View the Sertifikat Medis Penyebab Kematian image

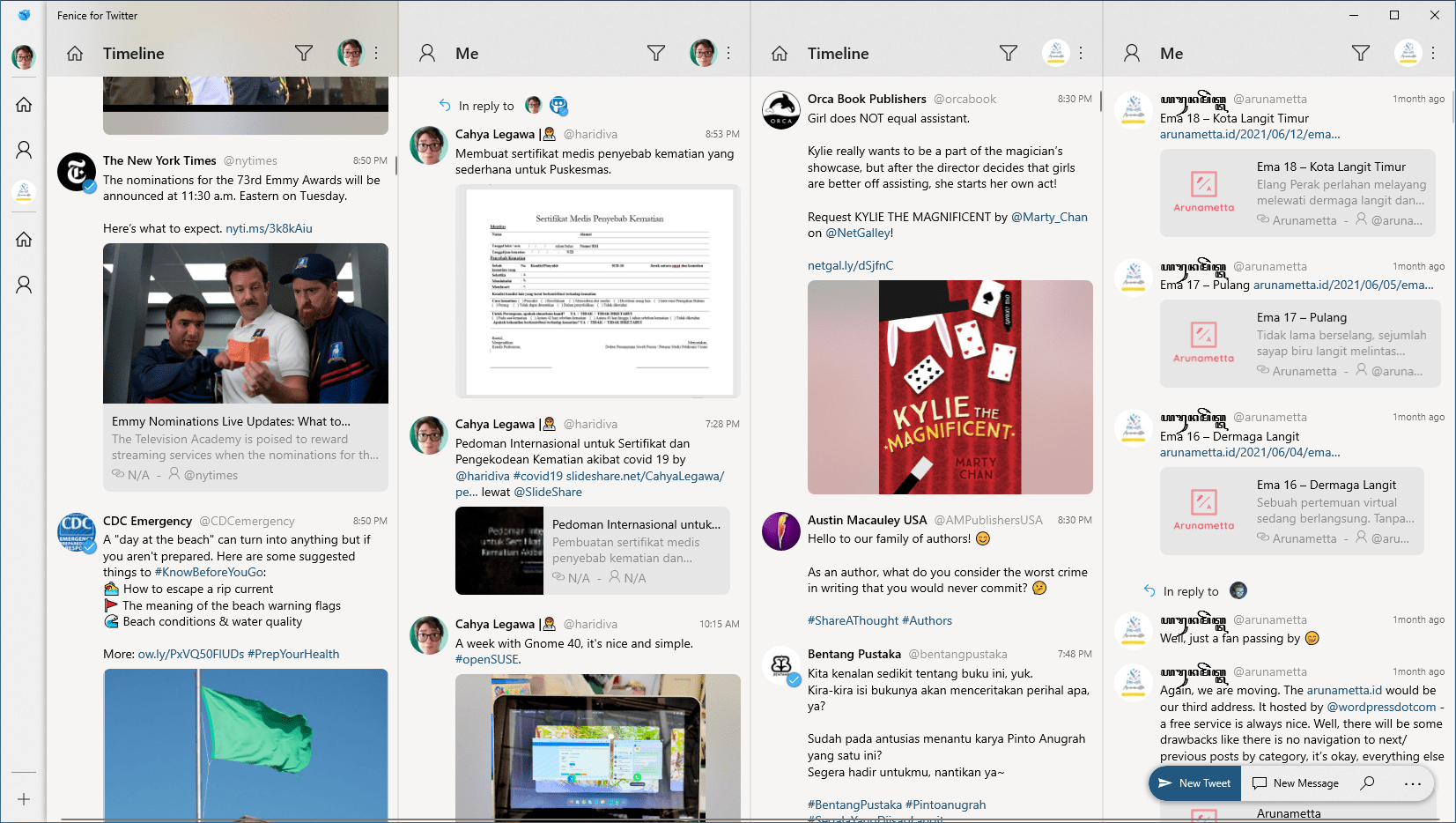[598, 292]
